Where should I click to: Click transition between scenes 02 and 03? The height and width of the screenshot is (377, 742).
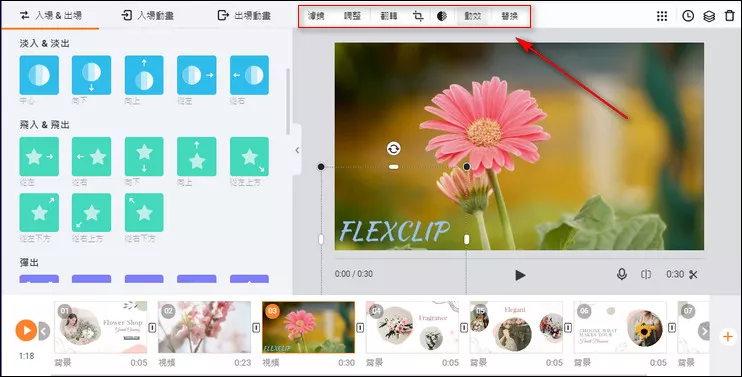pyautogui.click(x=256, y=327)
